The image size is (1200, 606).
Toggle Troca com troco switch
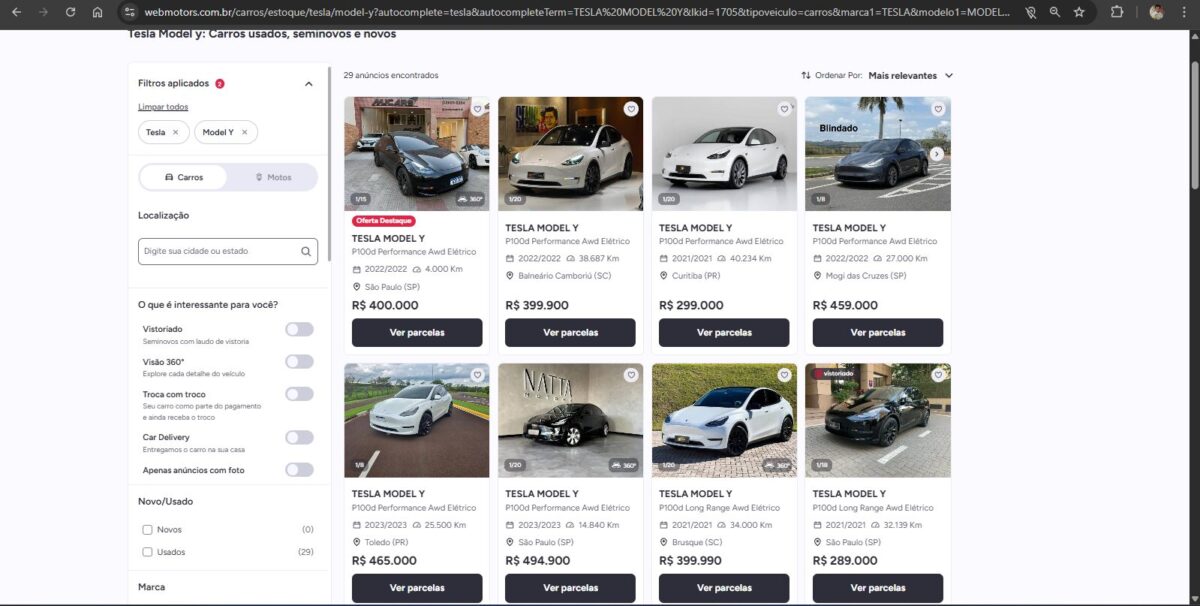[299, 394]
